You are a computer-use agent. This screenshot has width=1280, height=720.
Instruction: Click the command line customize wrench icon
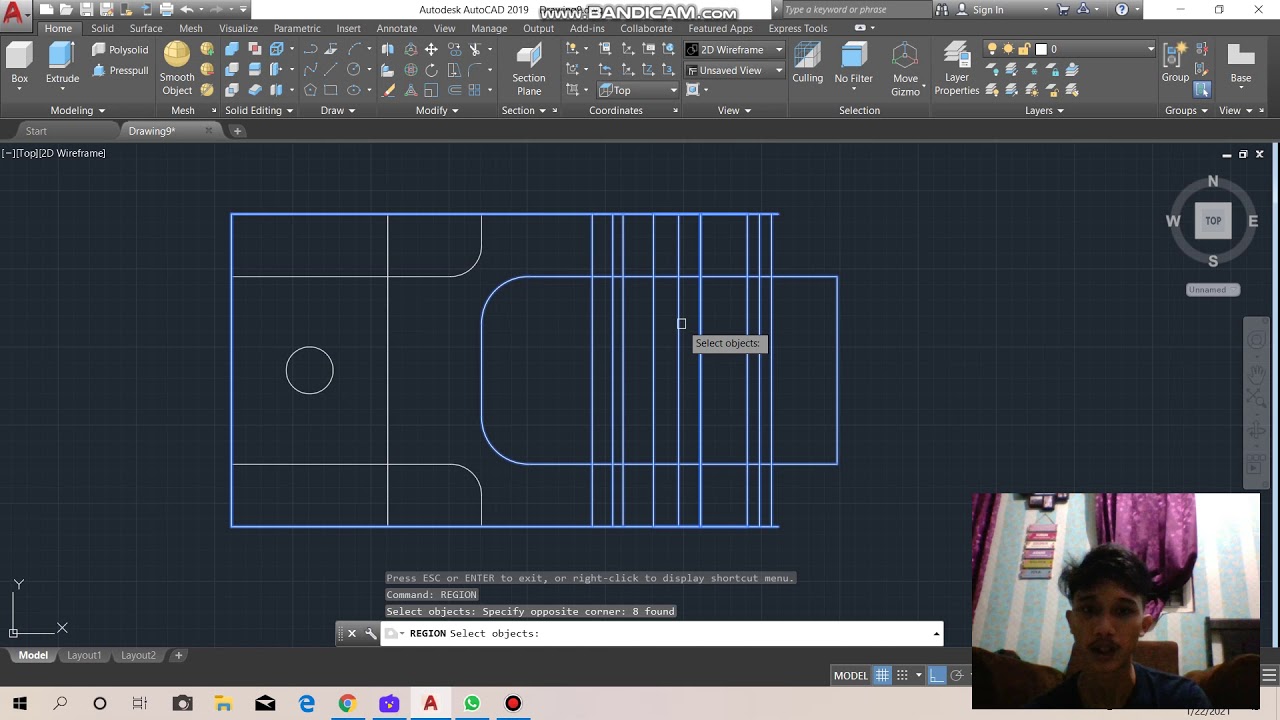[x=370, y=633]
